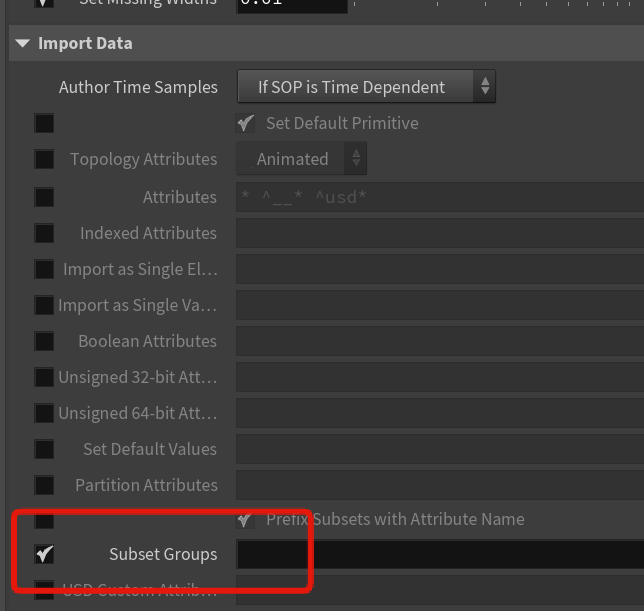This screenshot has width=644, height=611.
Task: Toggle Prefix Subsets with Attribute Name checkmark
Action: tap(245, 520)
